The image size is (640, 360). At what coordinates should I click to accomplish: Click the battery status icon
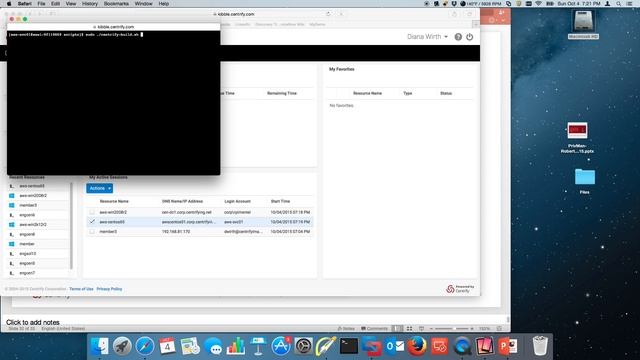[549, 4]
